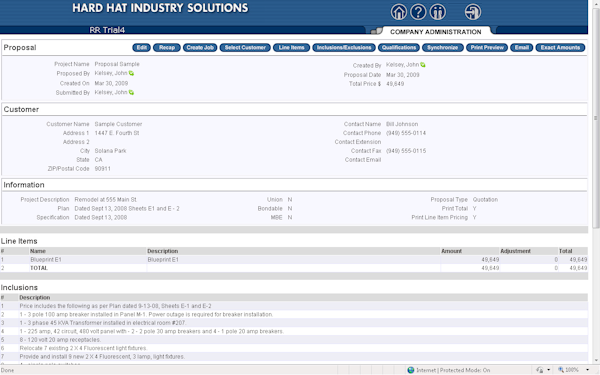This screenshot has width=600, height=375.
Task: Select the Company Administration tab
Action: point(435,32)
